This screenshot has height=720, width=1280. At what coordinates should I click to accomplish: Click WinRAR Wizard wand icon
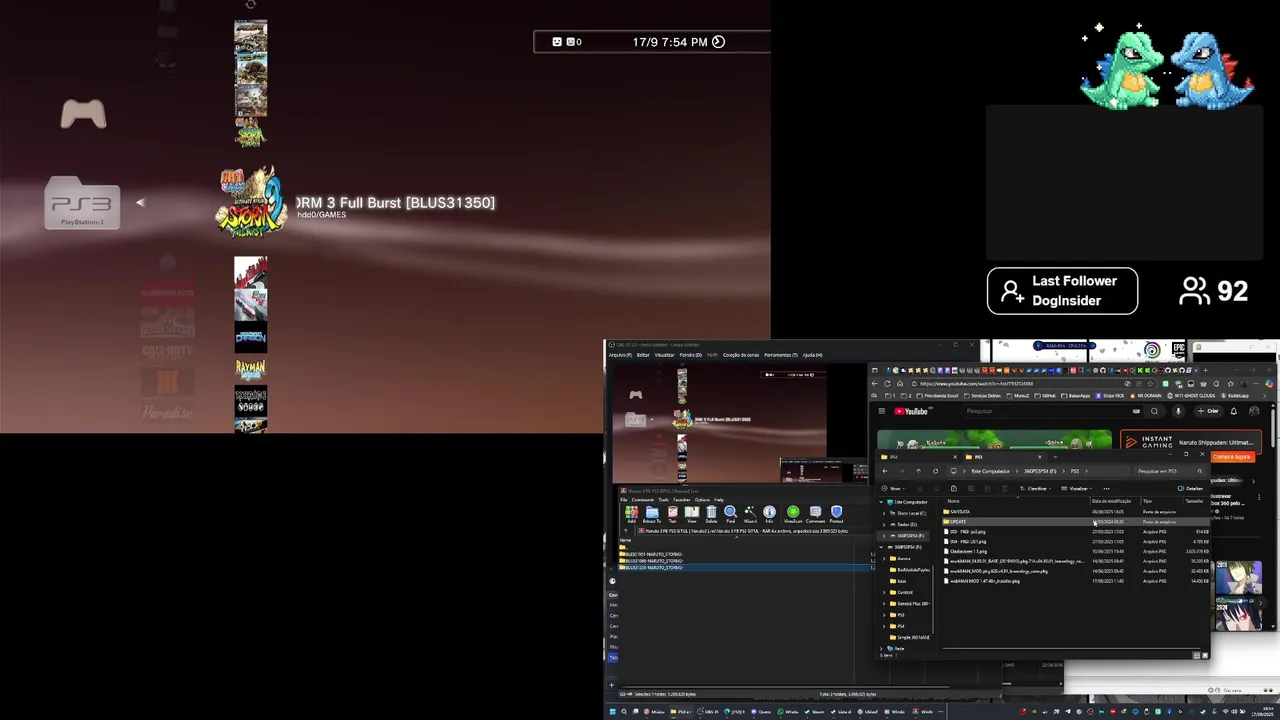coord(750,512)
